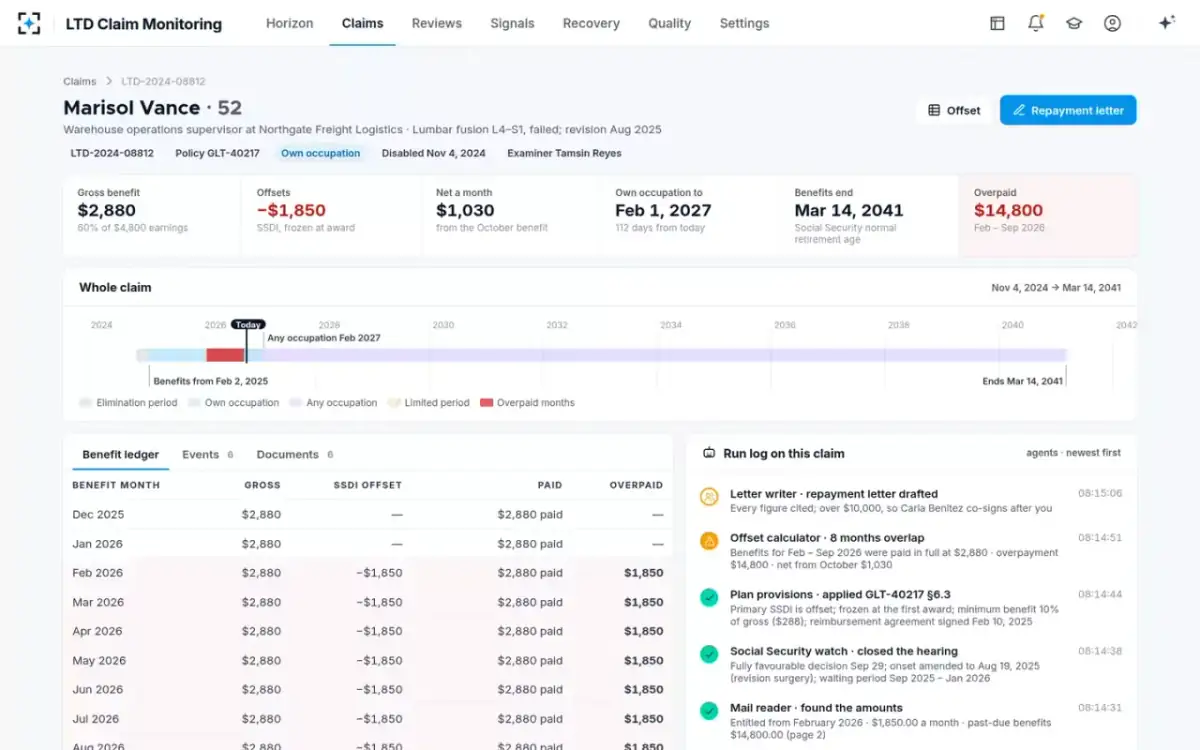The height and width of the screenshot is (750, 1200).
Task: Open Social Security watch closed hearing entry
Action: coord(910,665)
